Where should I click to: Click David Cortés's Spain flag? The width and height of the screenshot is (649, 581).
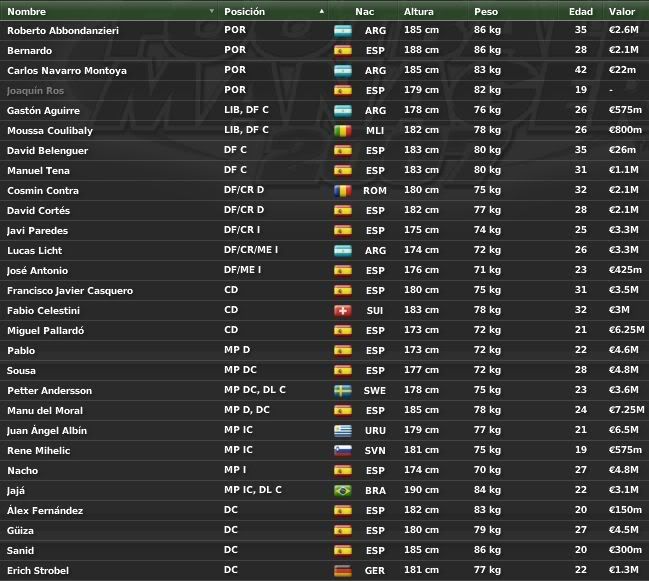343,211
